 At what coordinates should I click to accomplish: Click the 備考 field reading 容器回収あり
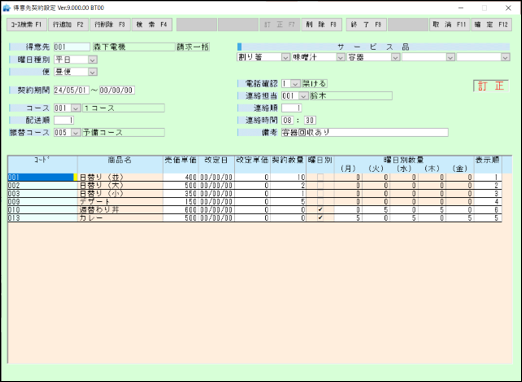[365, 133]
